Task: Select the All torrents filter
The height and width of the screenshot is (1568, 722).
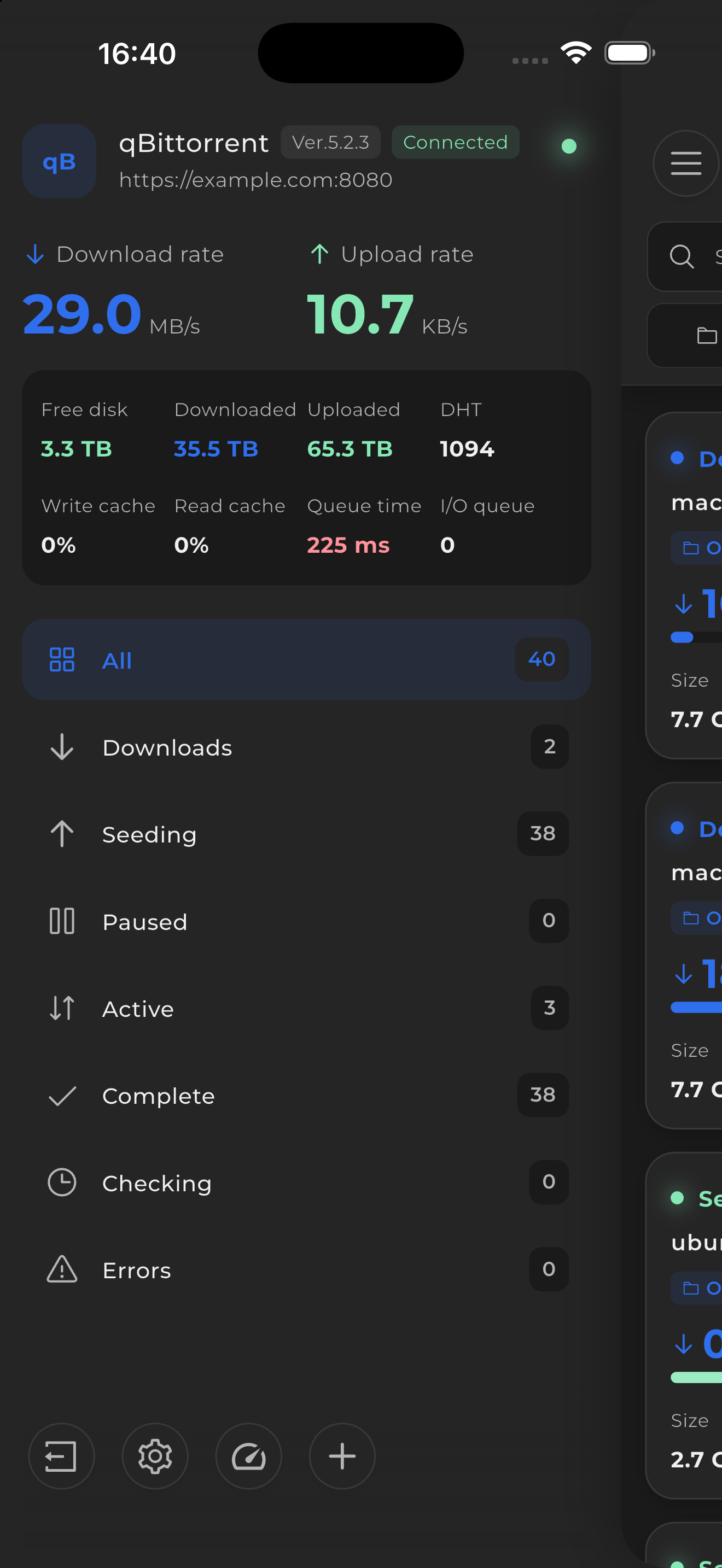Action: (307, 660)
